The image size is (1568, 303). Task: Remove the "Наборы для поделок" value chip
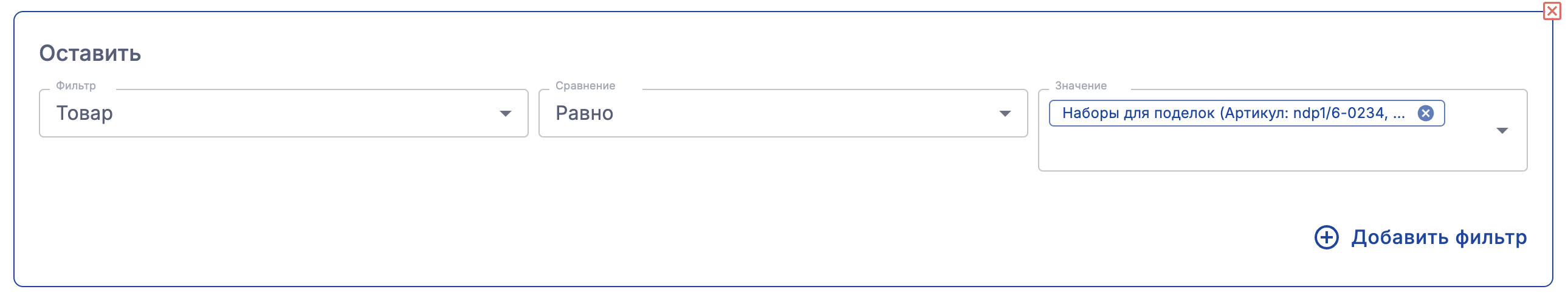pos(1426,113)
